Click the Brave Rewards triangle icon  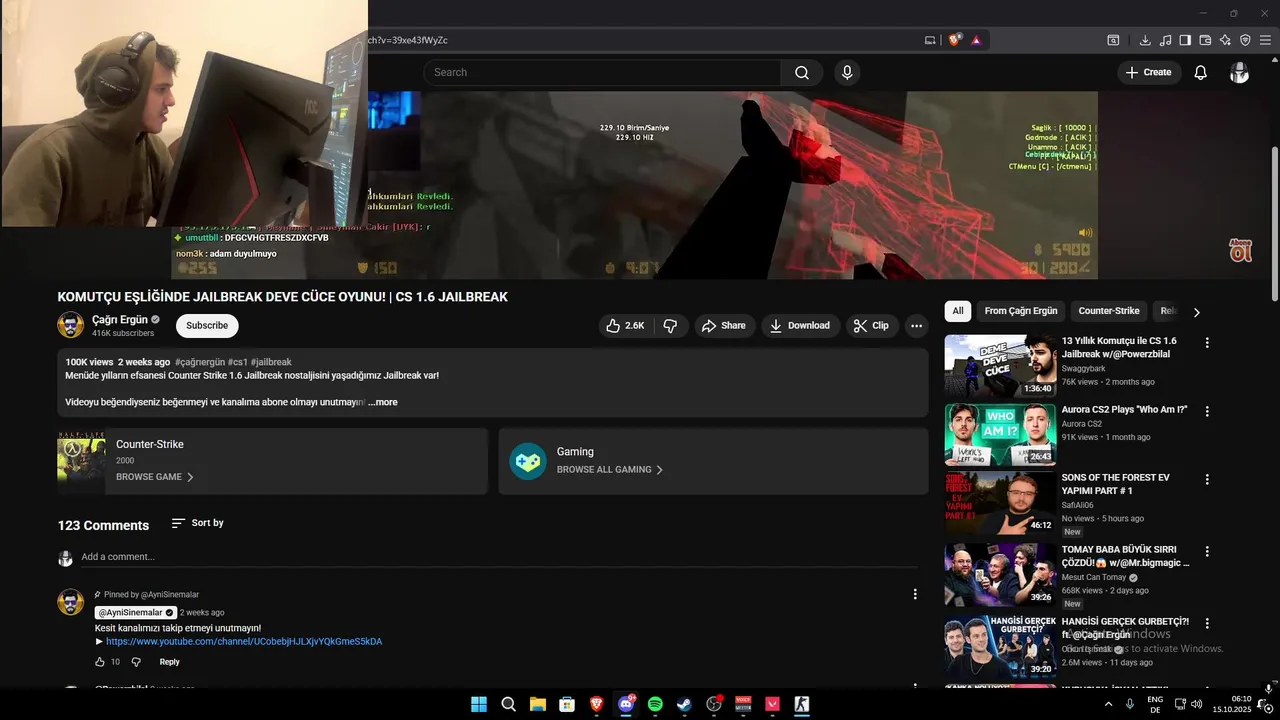tap(976, 40)
